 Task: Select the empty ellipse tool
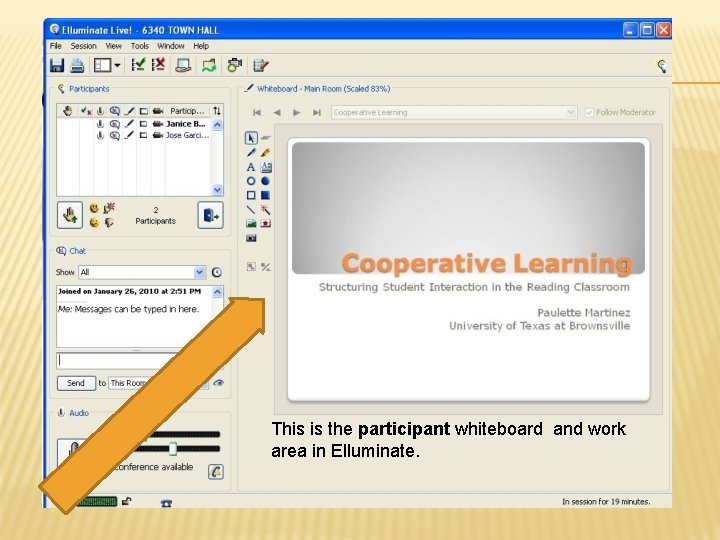[251, 181]
